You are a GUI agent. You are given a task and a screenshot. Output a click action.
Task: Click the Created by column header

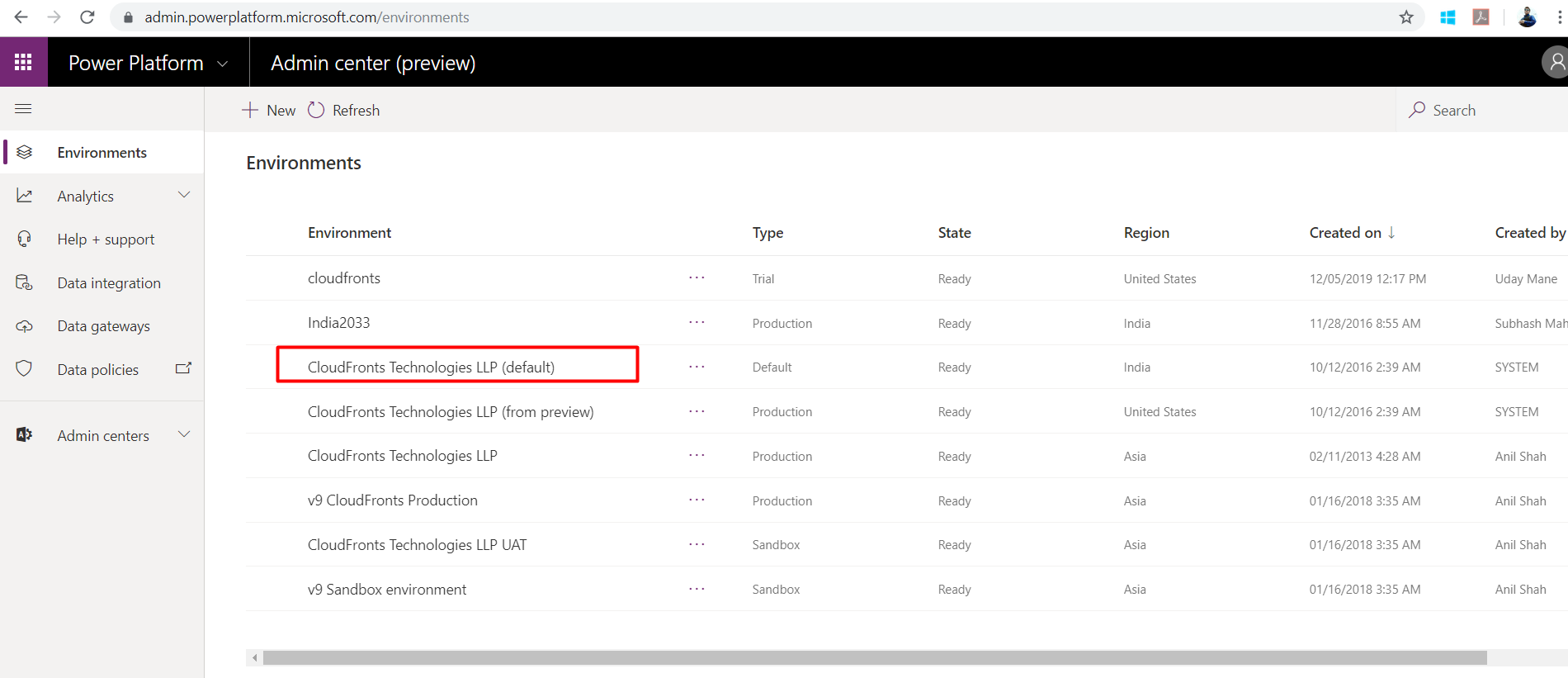click(x=1530, y=233)
